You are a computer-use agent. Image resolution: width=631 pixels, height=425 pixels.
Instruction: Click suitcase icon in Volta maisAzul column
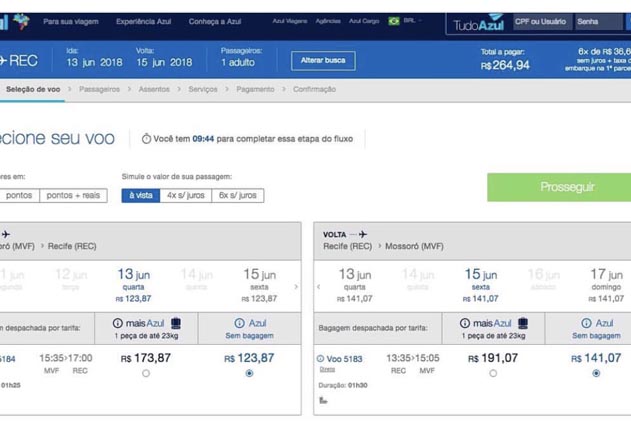(523, 323)
